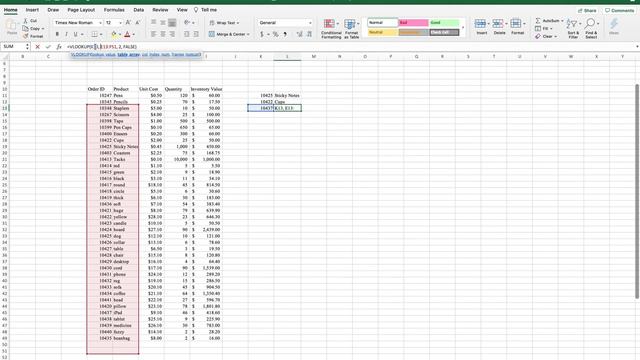Switch to the Data tab
Screen dimensions: 640x360
pos(138,10)
